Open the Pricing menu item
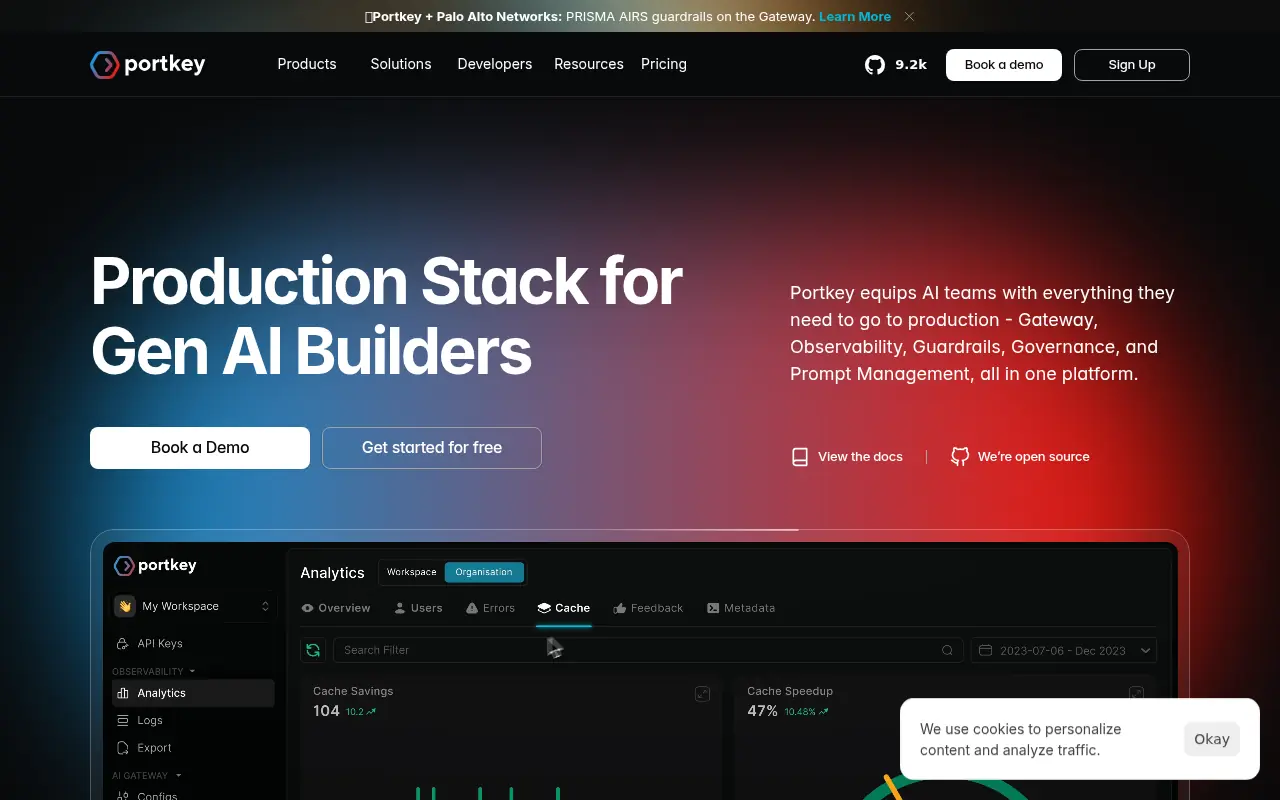The height and width of the screenshot is (800, 1280). tap(663, 64)
